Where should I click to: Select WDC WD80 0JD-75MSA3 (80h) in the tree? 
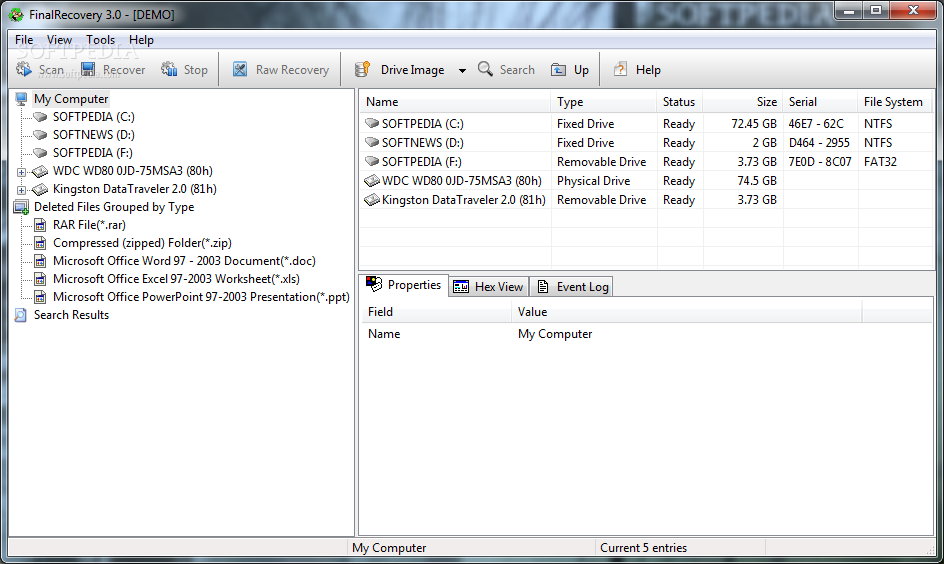[x=132, y=171]
